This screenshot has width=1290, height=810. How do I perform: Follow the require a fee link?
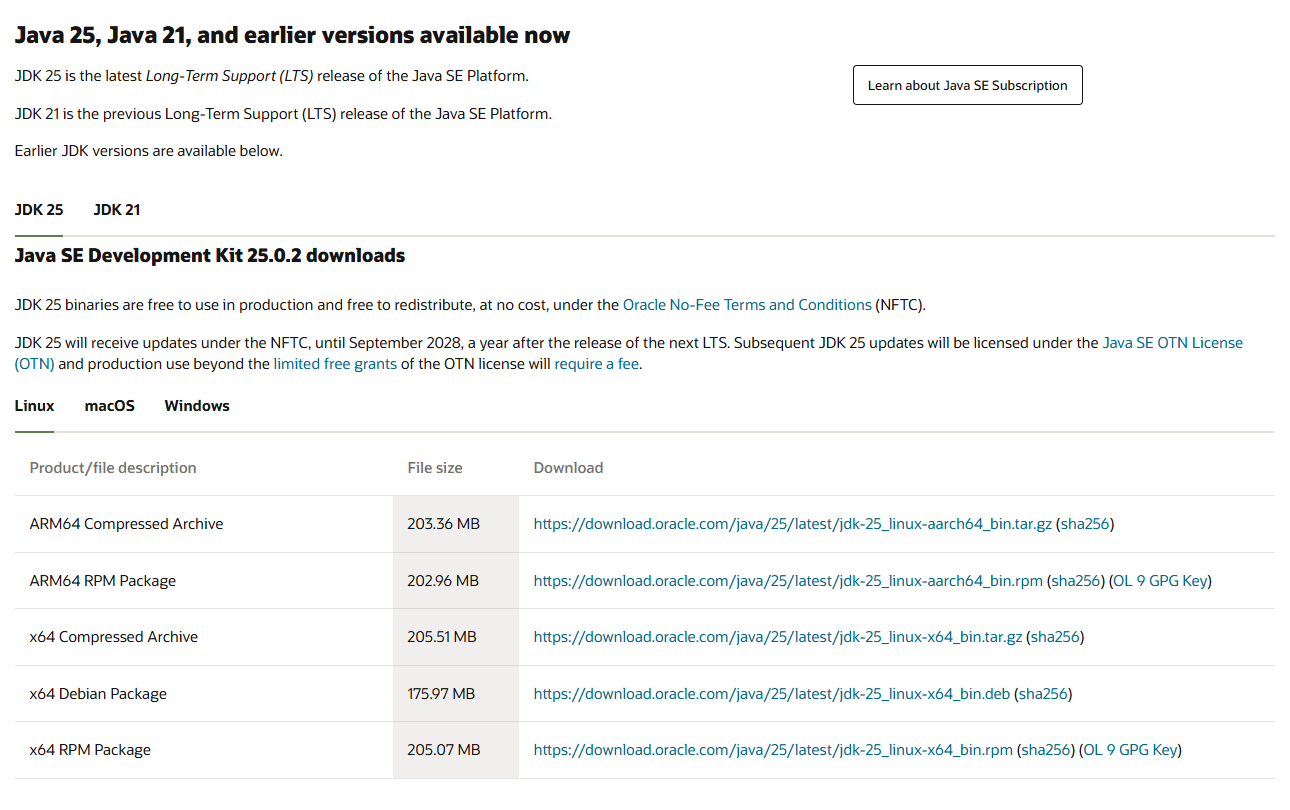pyautogui.click(x=596, y=364)
